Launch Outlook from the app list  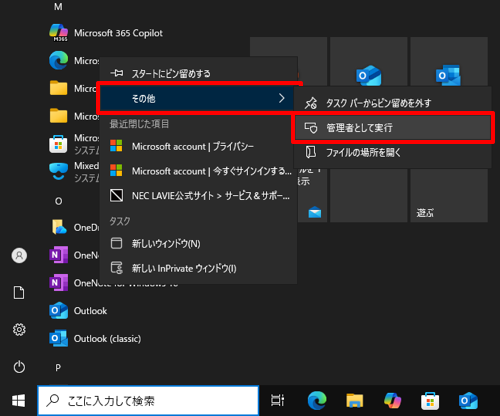(x=78, y=311)
